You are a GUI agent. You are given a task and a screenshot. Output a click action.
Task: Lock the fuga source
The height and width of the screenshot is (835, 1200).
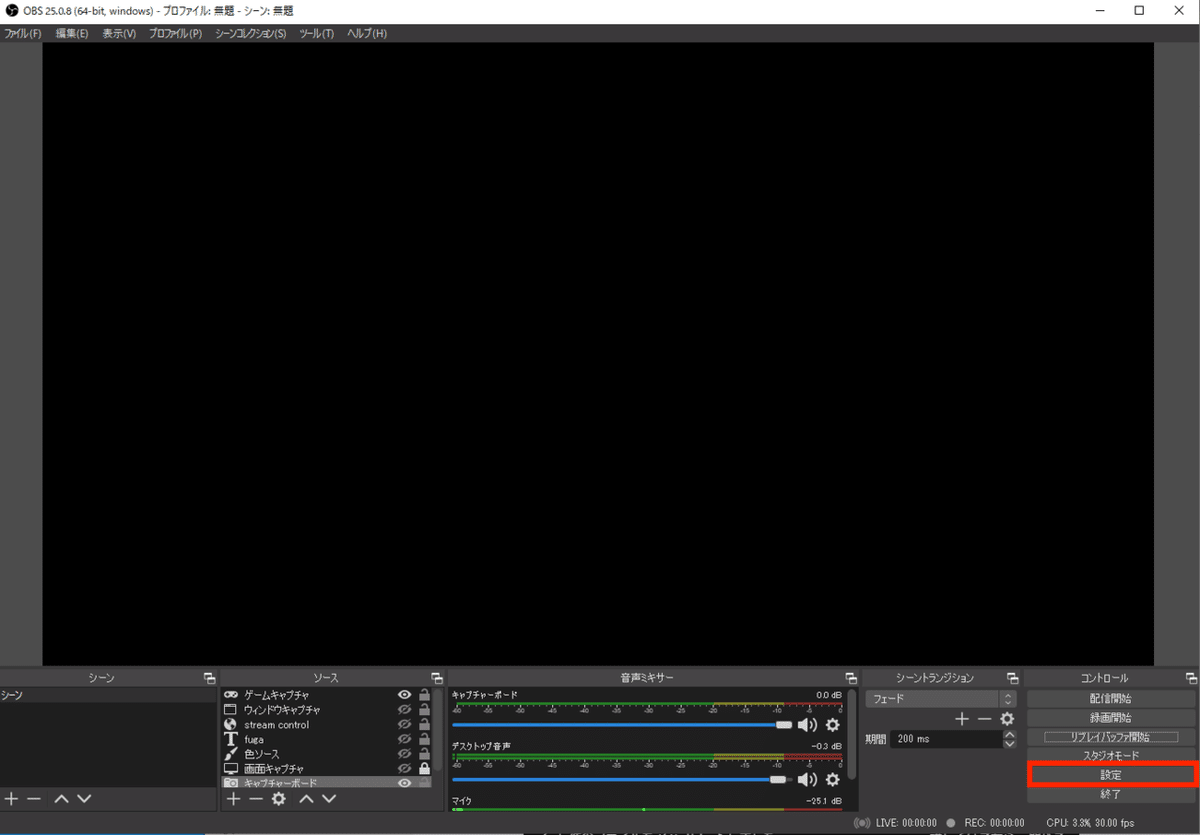tap(424, 739)
